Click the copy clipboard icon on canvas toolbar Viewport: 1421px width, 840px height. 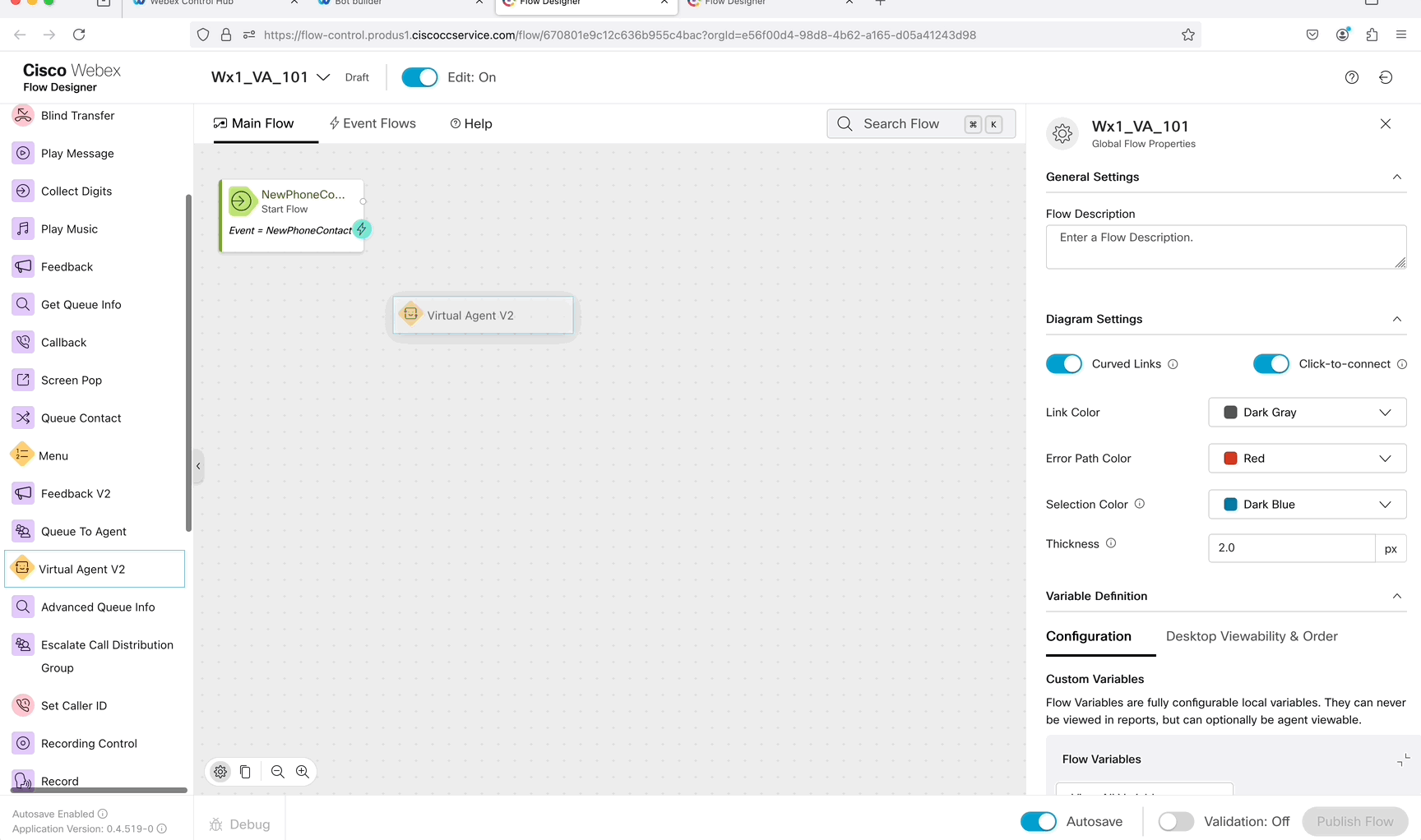pos(245,772)
